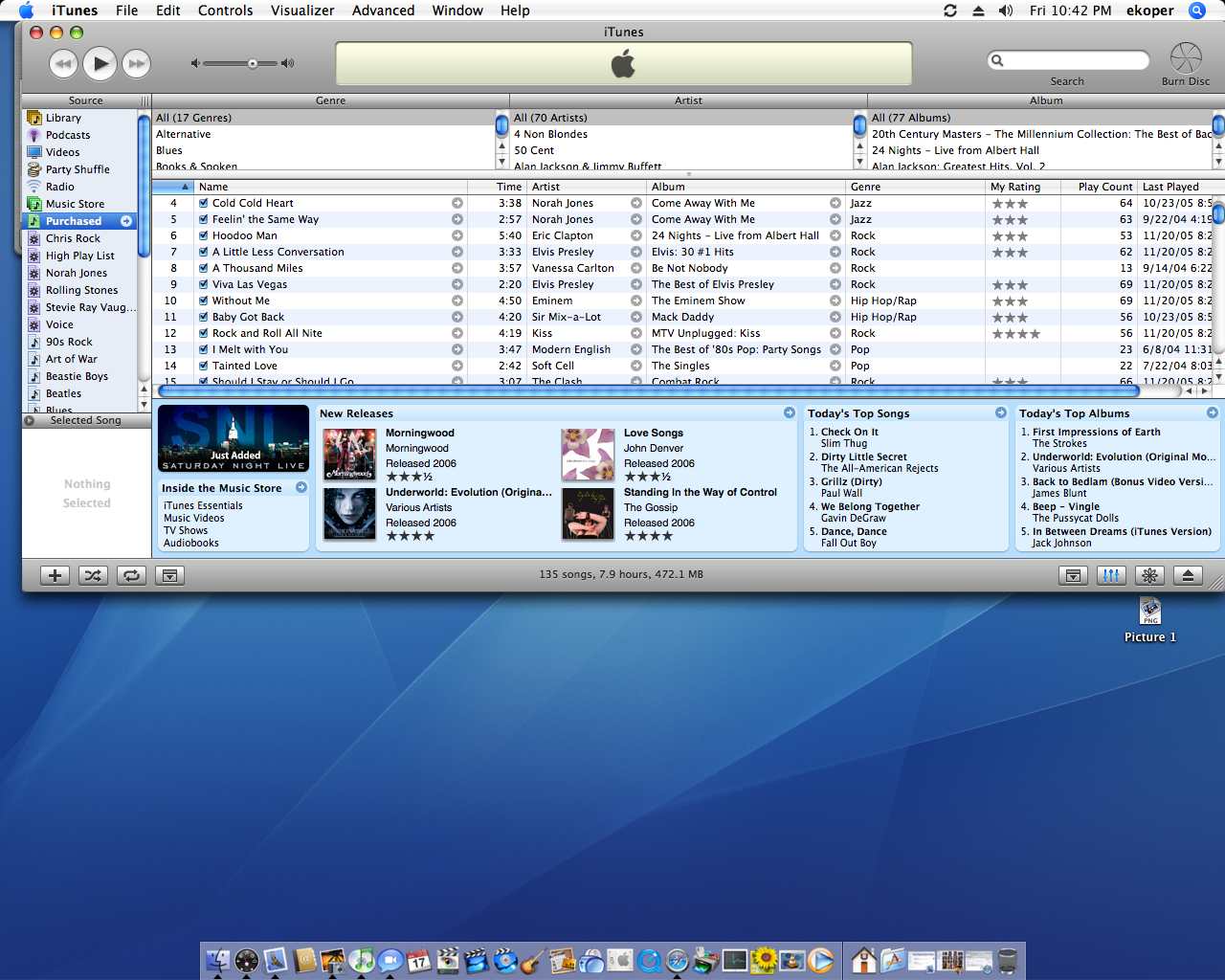Click the fast-forward/next track button
1225x980 pixels.
[x=137, y=64]
